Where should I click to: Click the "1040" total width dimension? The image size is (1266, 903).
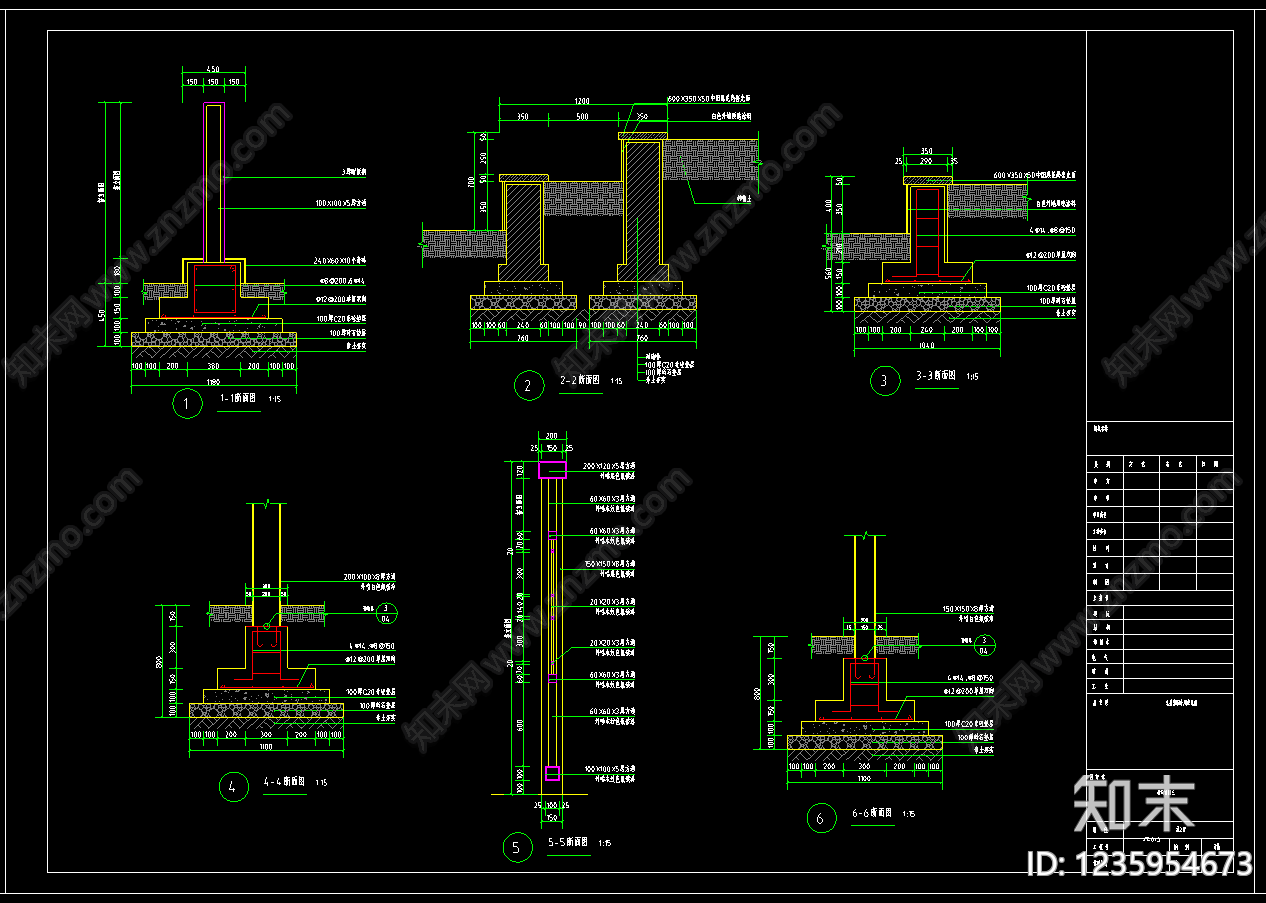925,346
